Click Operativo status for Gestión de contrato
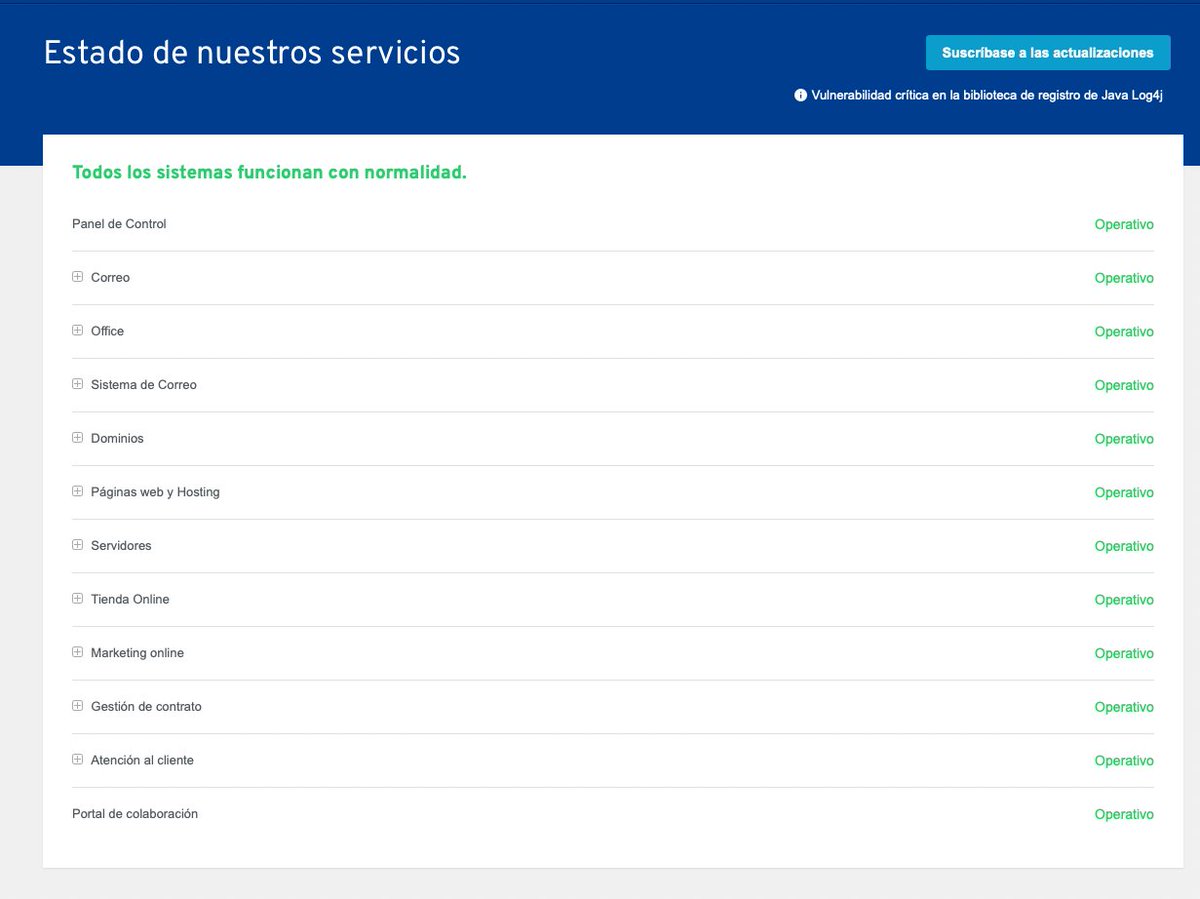The image size is (1200, 899). 1124,707
